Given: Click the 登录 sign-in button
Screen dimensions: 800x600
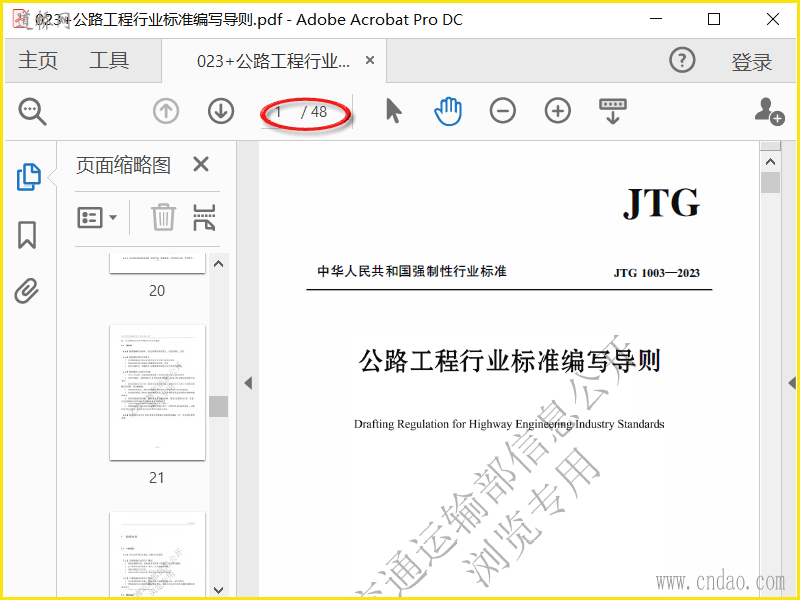Looking at the screenshot, I should (752, 62).
